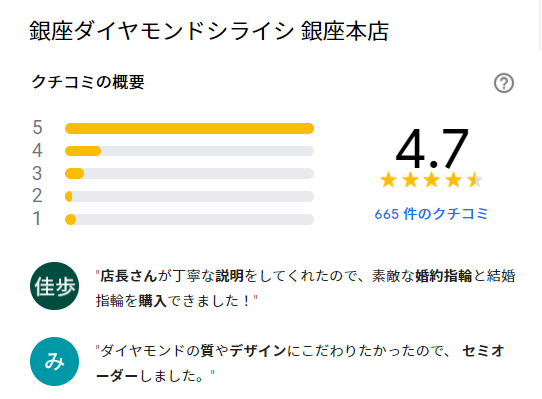
Task: Click the help question mark icon
Action: (x=504, y=83)
